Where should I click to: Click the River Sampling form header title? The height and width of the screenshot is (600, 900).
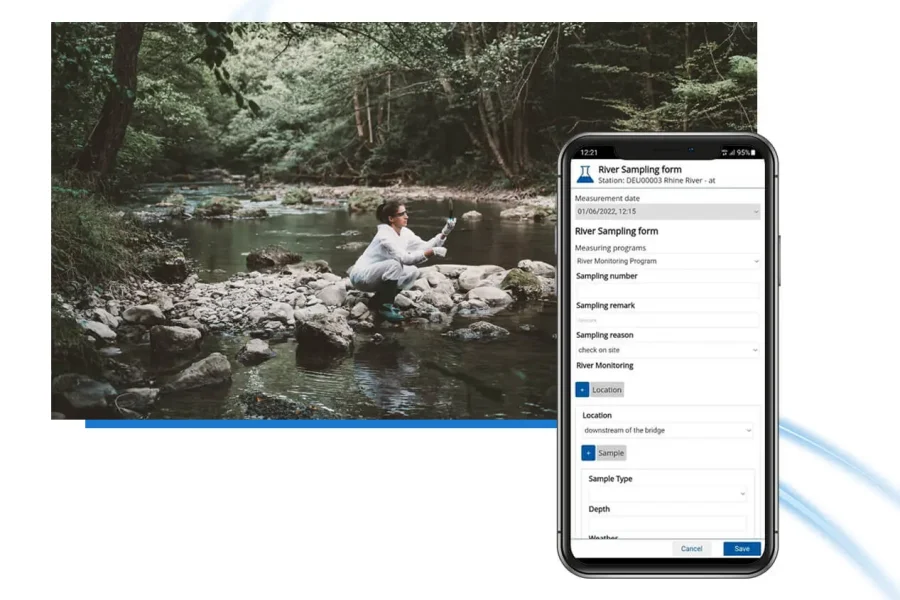click(x=640, y=170)
